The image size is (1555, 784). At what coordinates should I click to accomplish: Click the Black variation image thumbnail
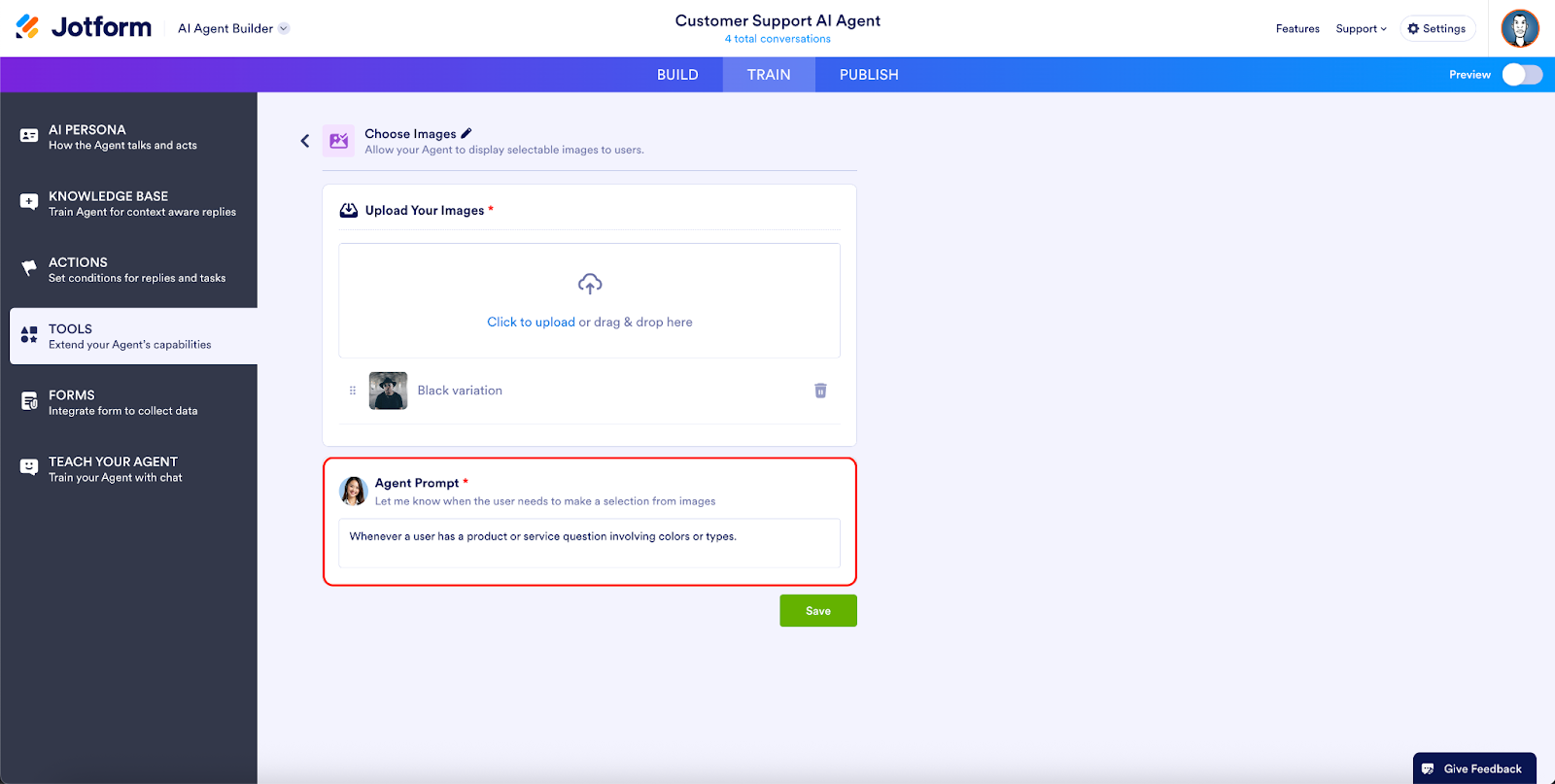pyautogui.click(x=388, y=391)
